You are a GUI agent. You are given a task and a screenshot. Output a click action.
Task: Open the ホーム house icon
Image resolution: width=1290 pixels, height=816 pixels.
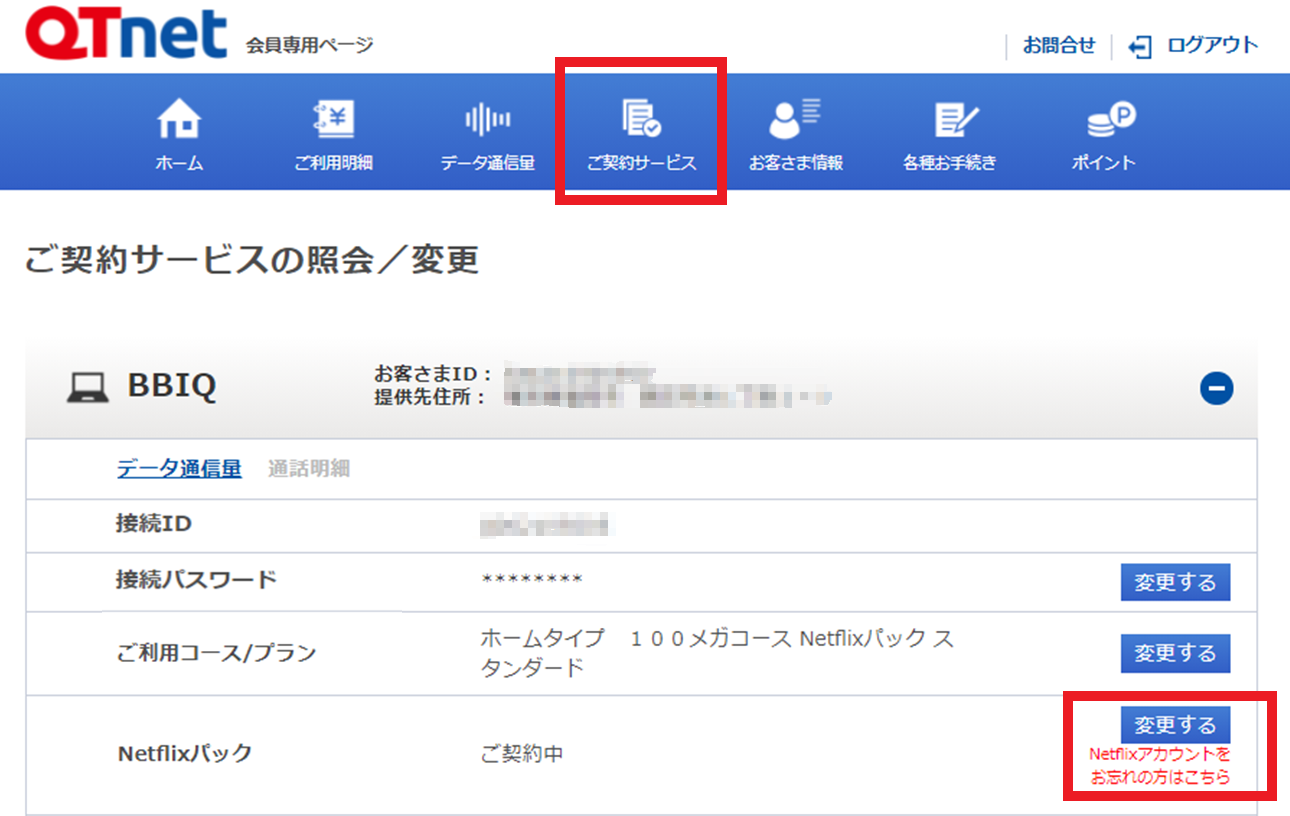179,120
